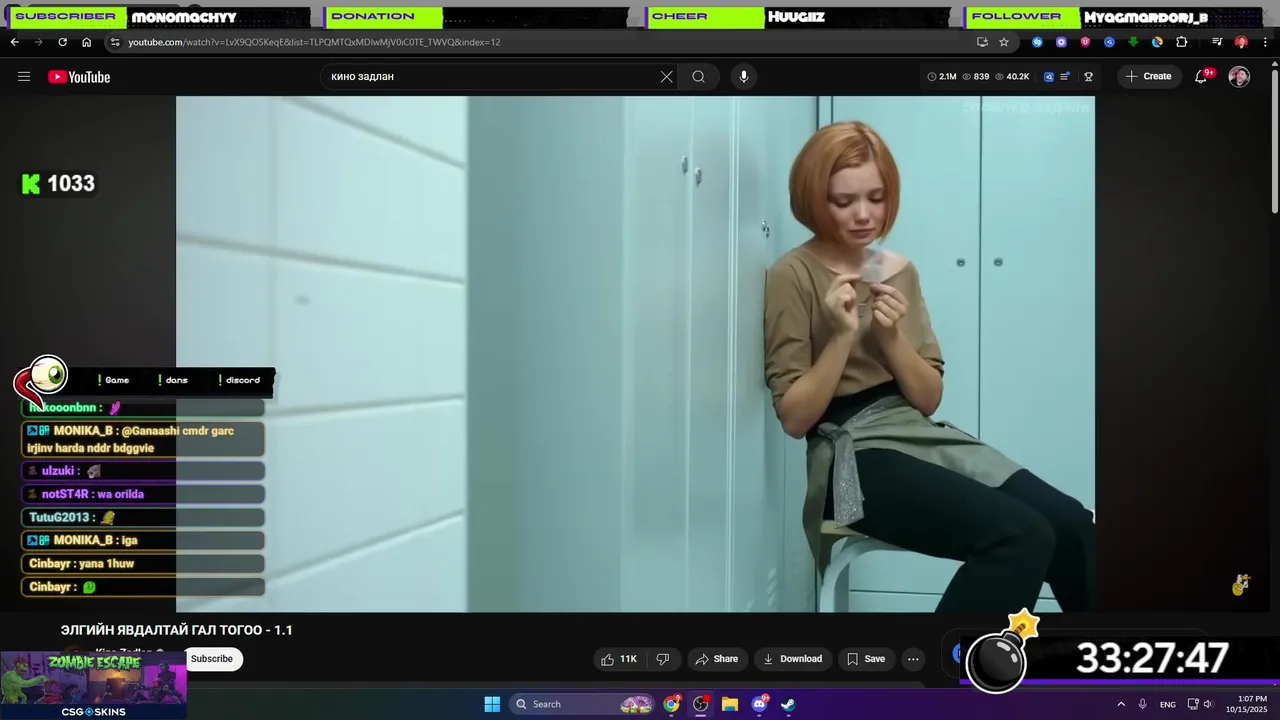Click the Zombie Escape ad thumbnail
The height and width of the screenshot is (720, 1280).
93,685
